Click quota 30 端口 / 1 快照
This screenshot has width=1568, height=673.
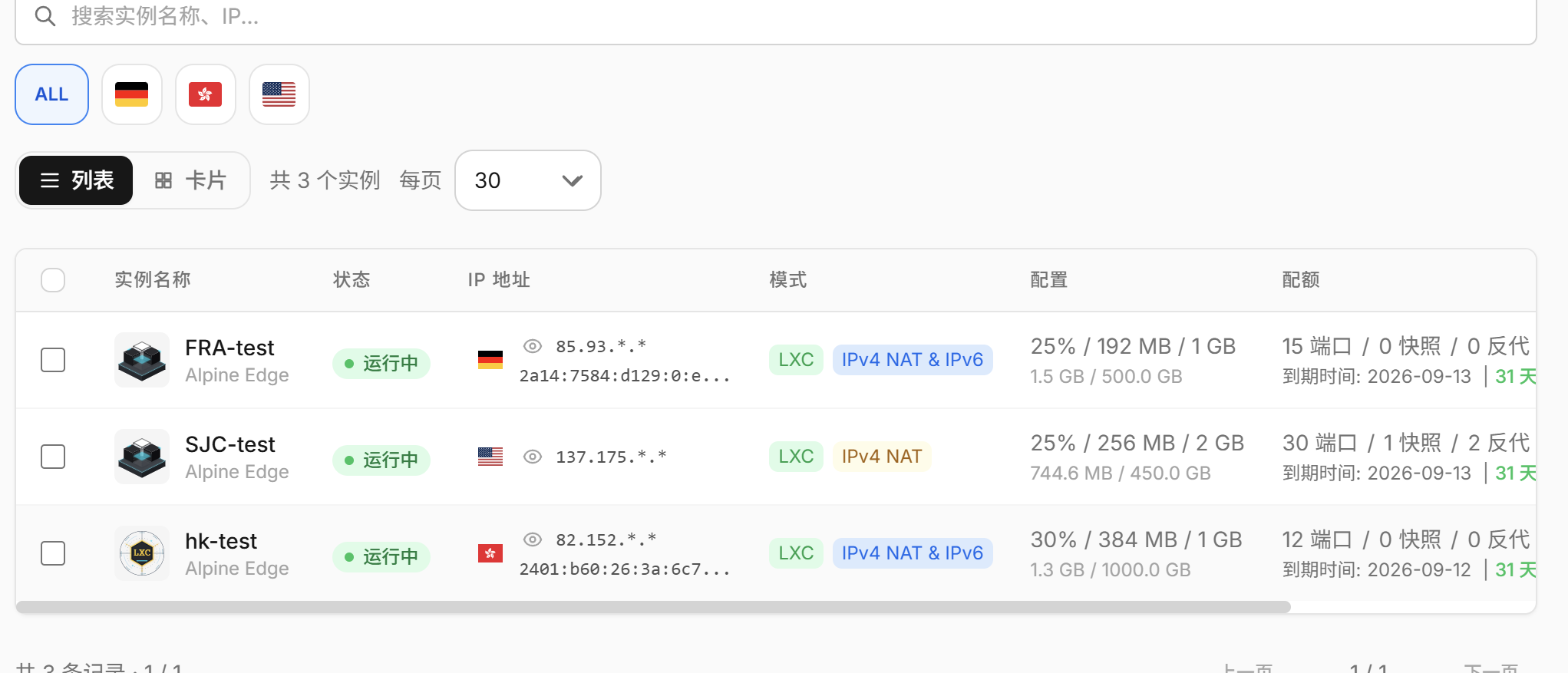1362,444
